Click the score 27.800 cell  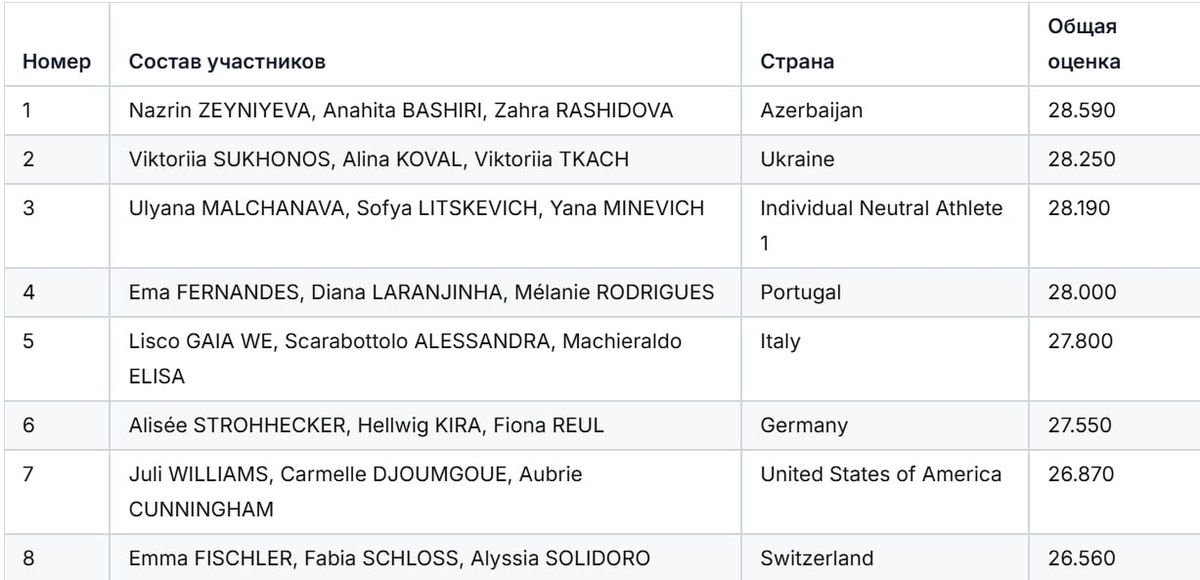(x=1081, y=342)
